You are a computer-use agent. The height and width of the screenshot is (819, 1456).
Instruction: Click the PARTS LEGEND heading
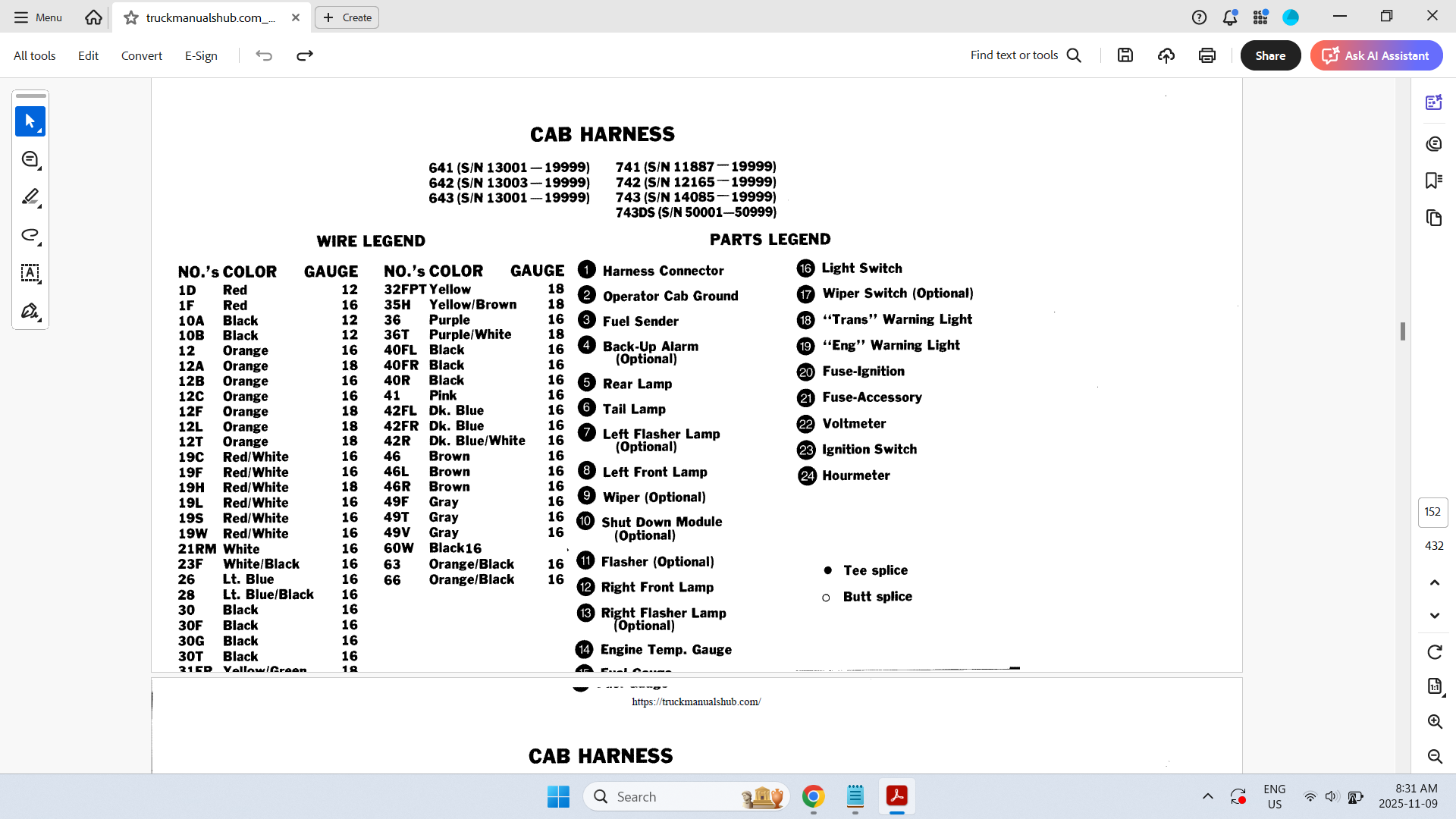tap(770, 240)
